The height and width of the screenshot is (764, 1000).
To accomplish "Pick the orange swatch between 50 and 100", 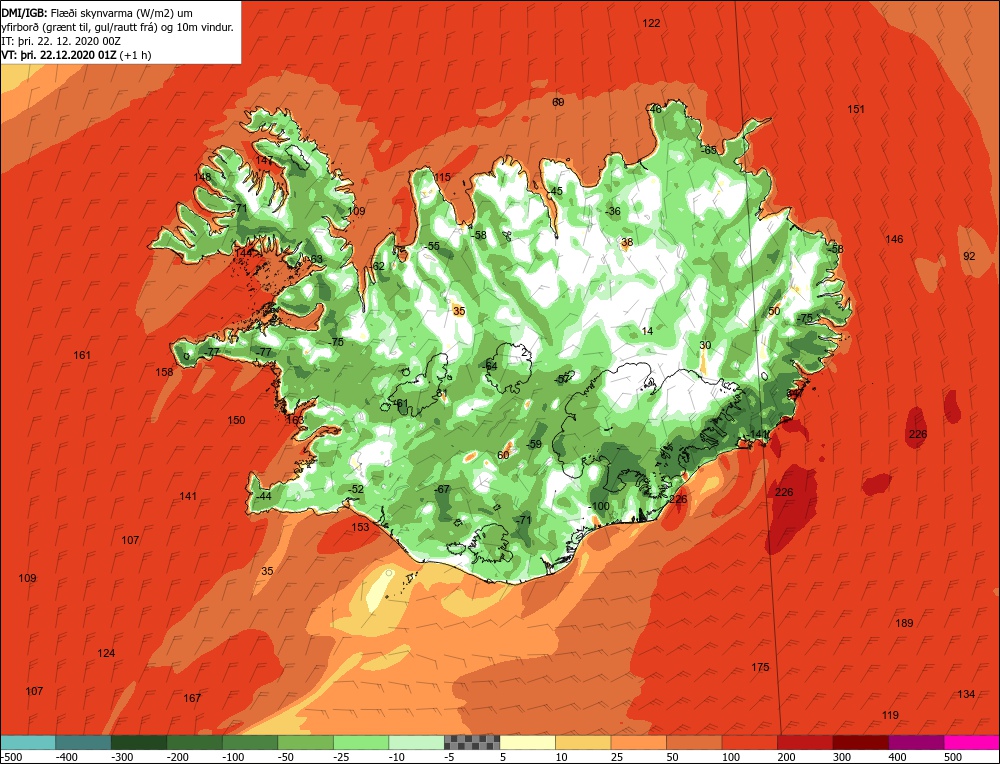I will [694, 742].
